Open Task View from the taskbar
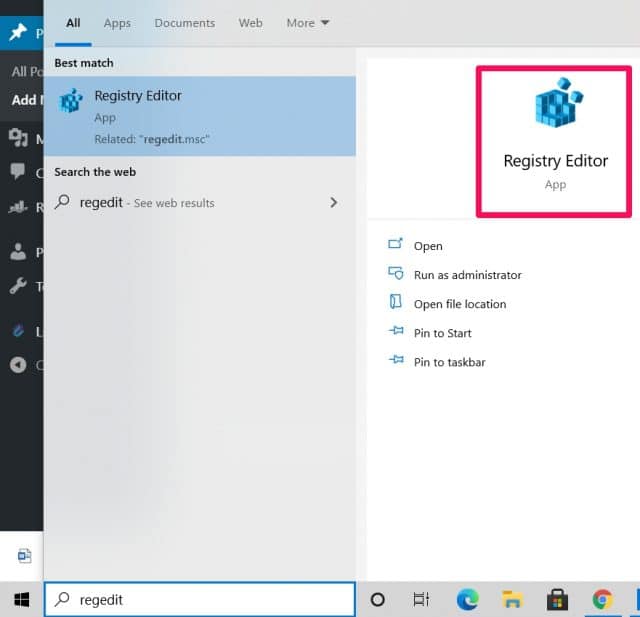 click(x=422, y=599)
